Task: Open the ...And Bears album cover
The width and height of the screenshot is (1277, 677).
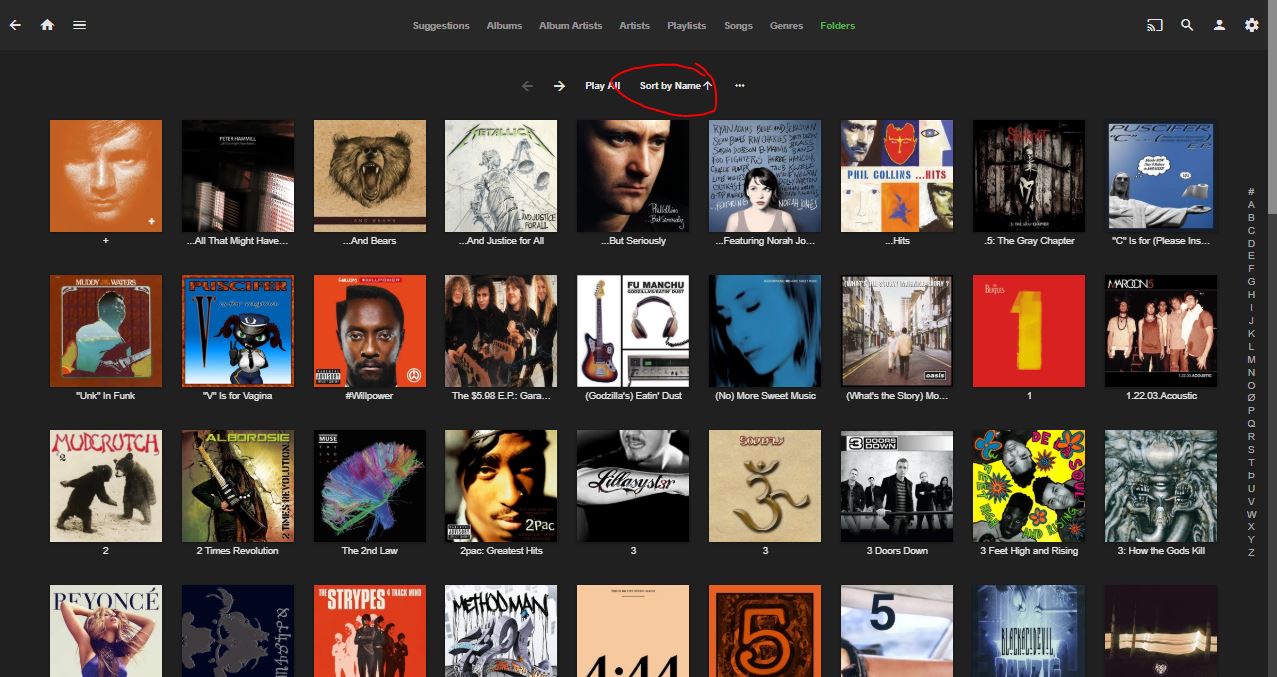Action: 370,176
